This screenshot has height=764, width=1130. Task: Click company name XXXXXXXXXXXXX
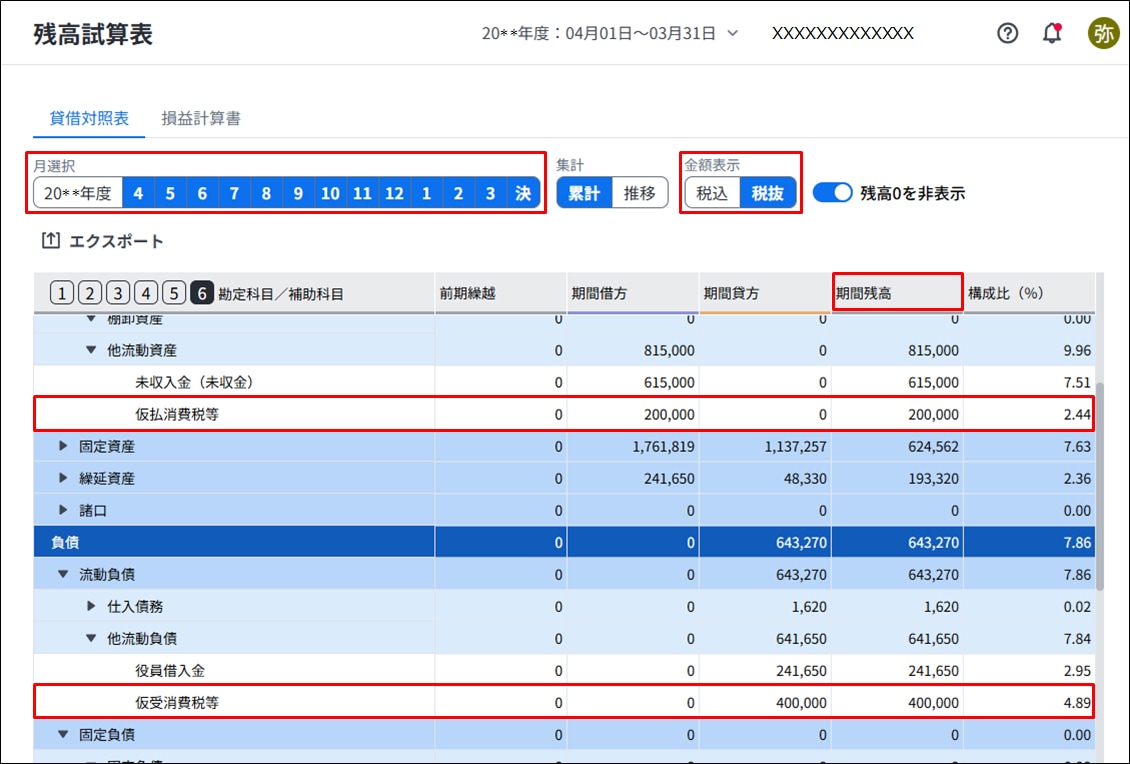pos(842,33)
